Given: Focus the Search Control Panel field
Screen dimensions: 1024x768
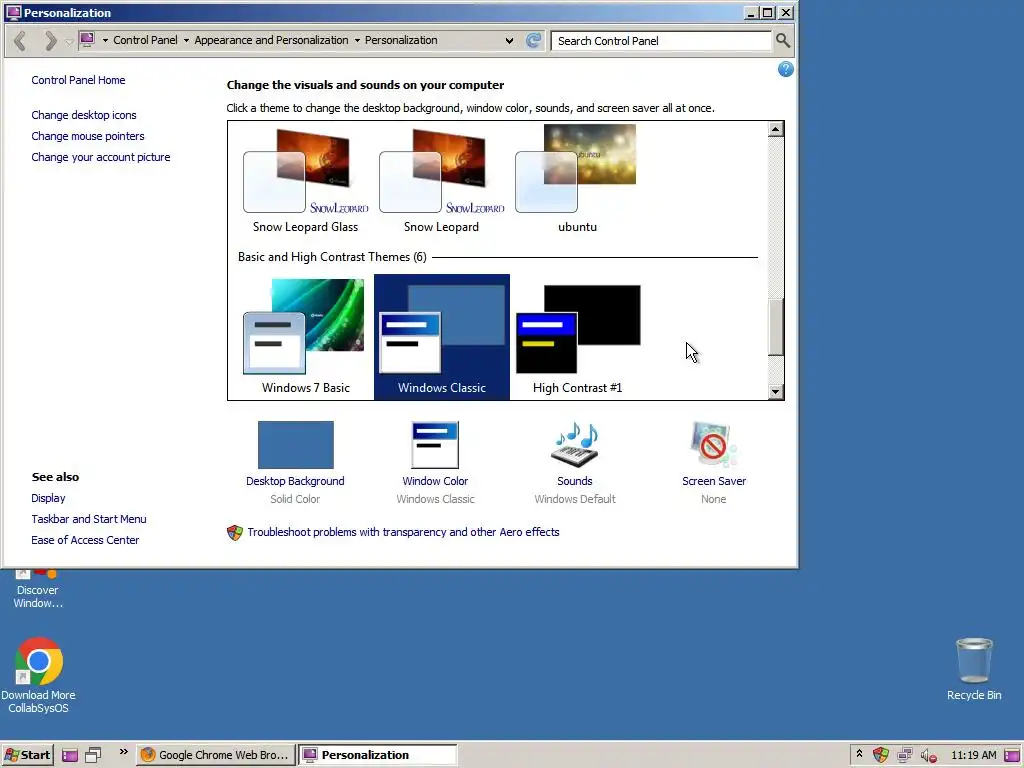Looking at the screenshot, I should 661,40.
